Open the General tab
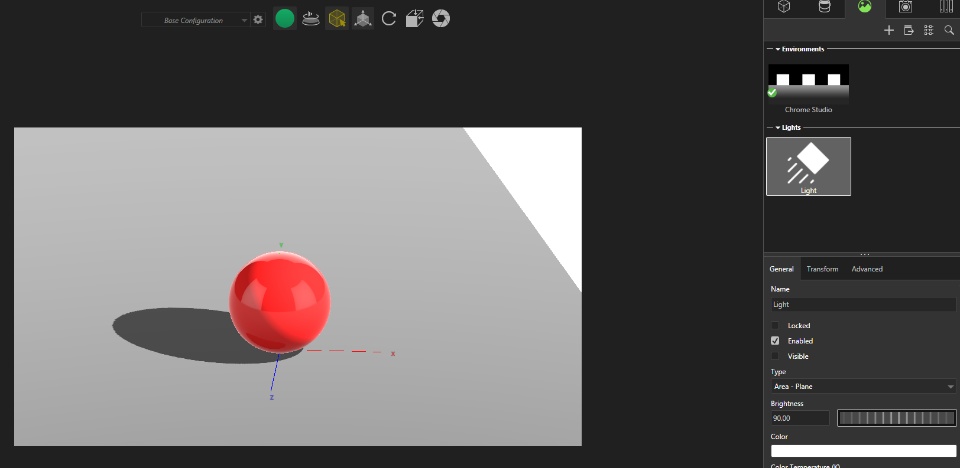This screenshot has width=960, height=468. [781, 269]
